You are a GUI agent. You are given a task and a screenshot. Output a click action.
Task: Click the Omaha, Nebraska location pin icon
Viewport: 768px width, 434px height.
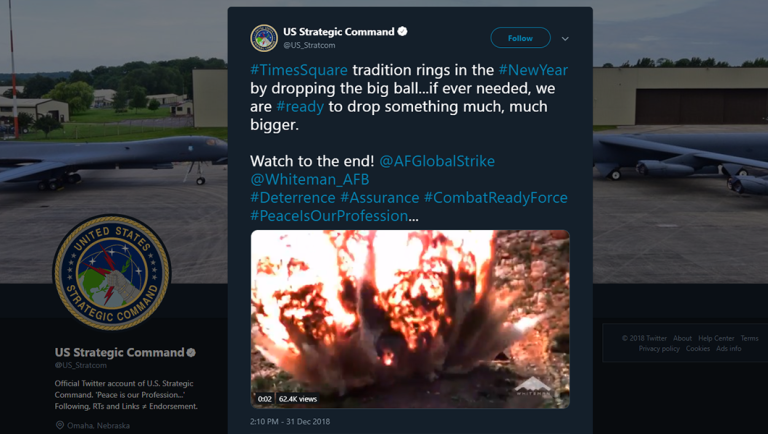click(60, 425)
